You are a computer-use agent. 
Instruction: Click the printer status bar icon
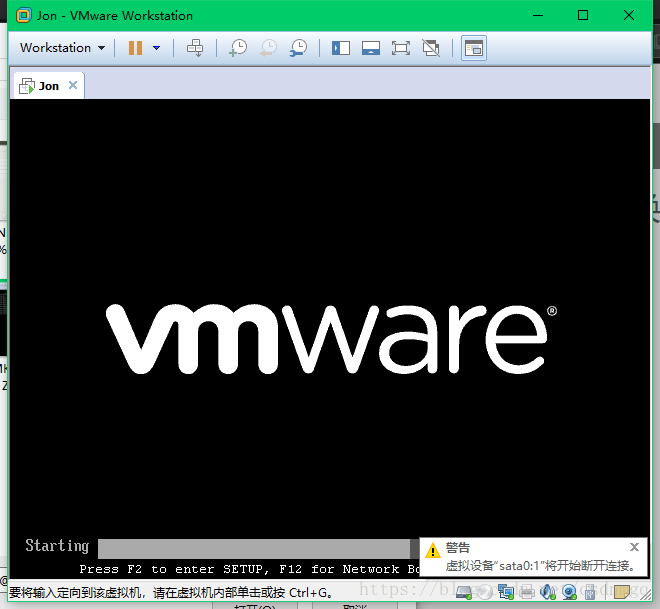(x=527, y=592)
